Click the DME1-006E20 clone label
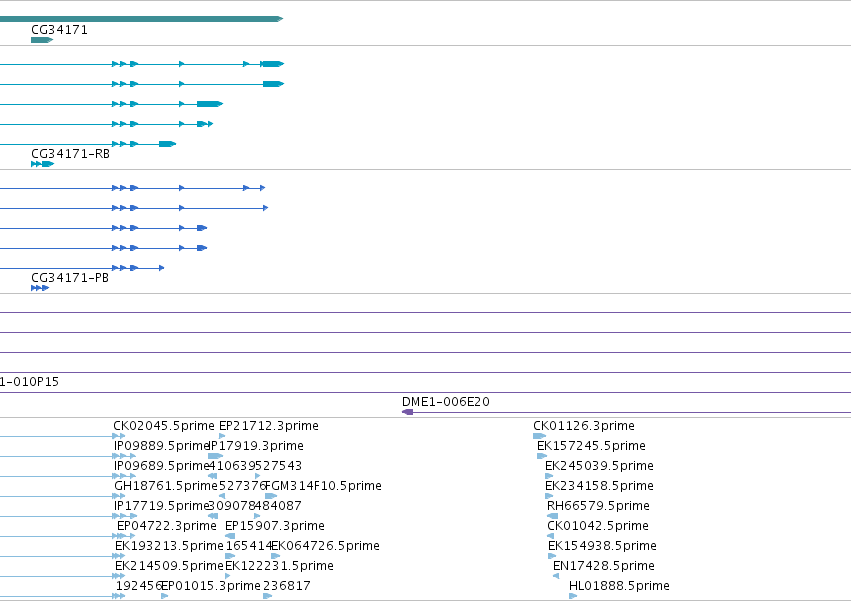 (x=446, y=402)
